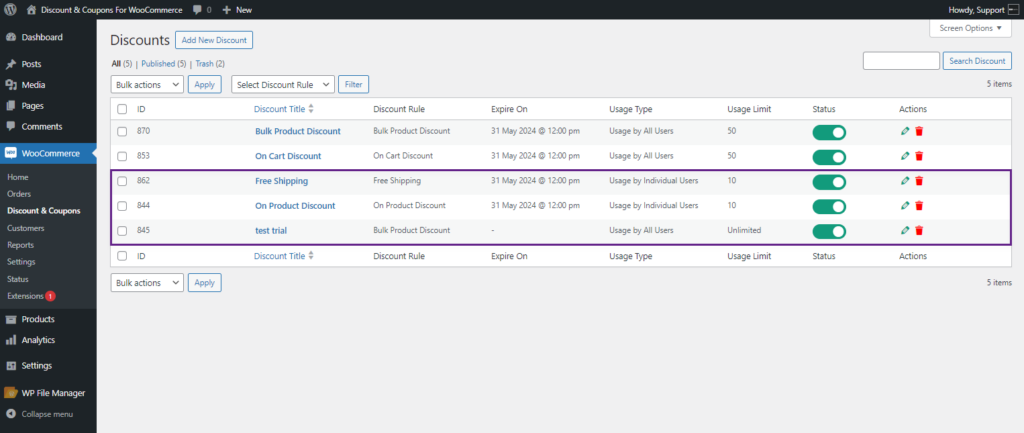Click edit pencil for Bulk Product Discount
This screenshot has width=1024, height=433.
click(x=904, y=131)
